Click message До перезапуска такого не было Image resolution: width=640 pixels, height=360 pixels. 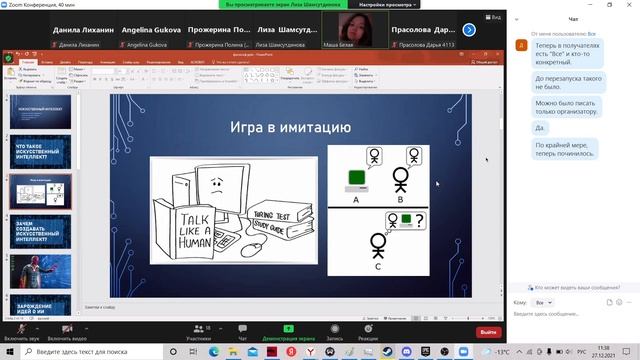pos(568,82)
